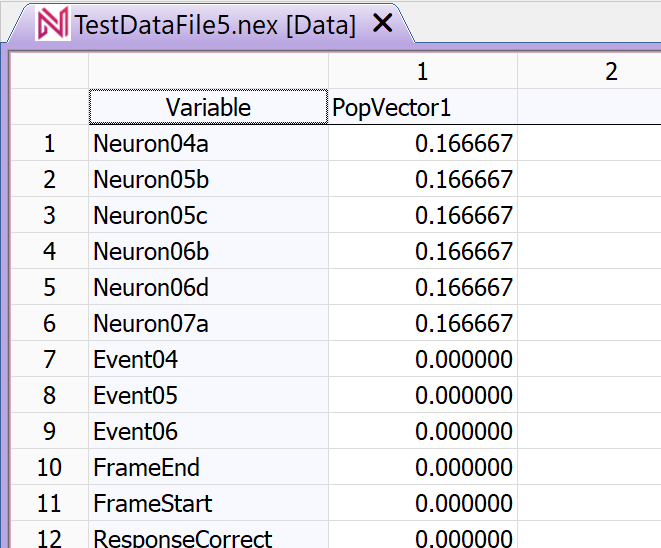Screen dimensions: 661x548
Task: Click the PopVector1 value for Neuron06d
Action: 422,287
